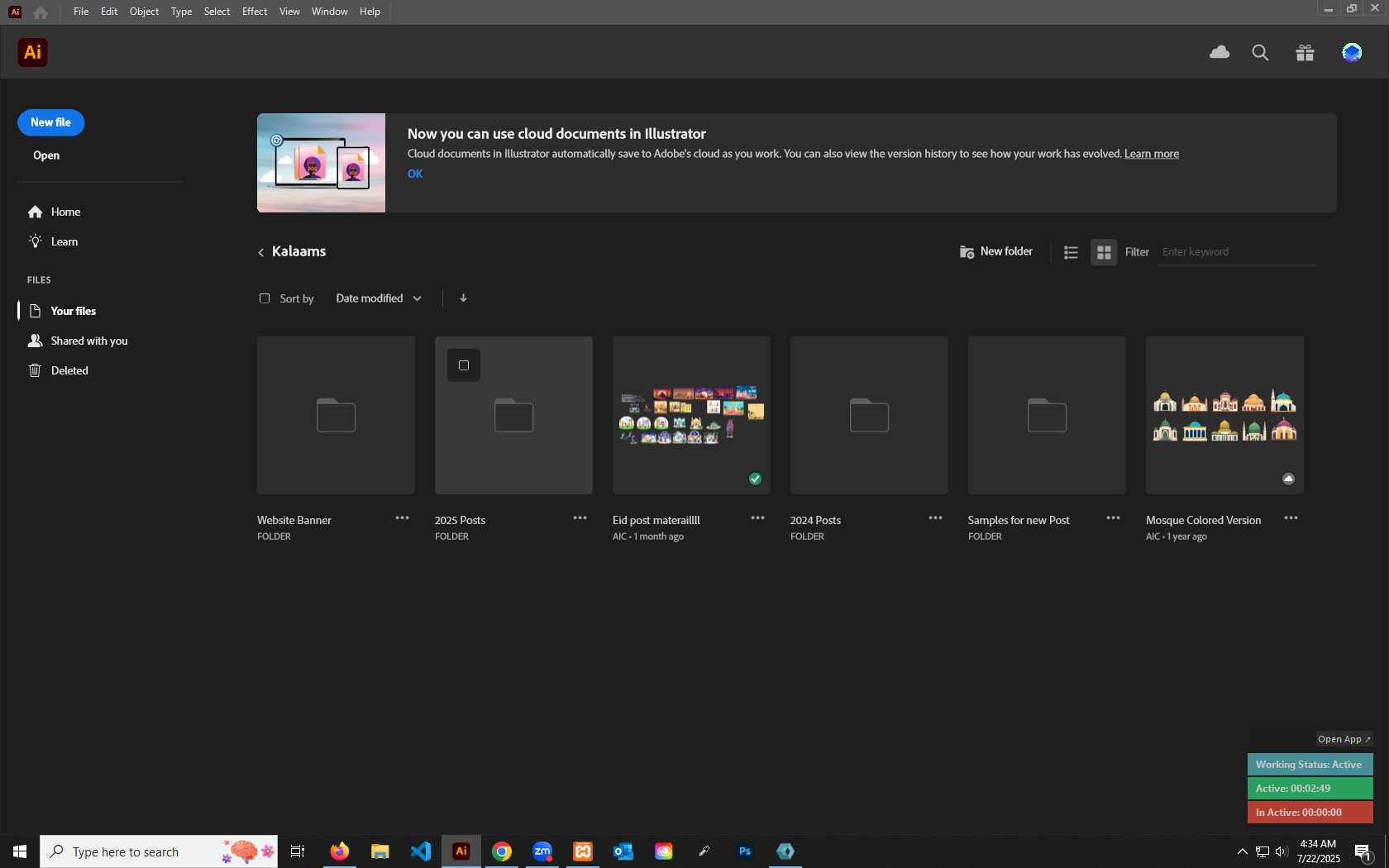Open the Help menu

point(370,12)
